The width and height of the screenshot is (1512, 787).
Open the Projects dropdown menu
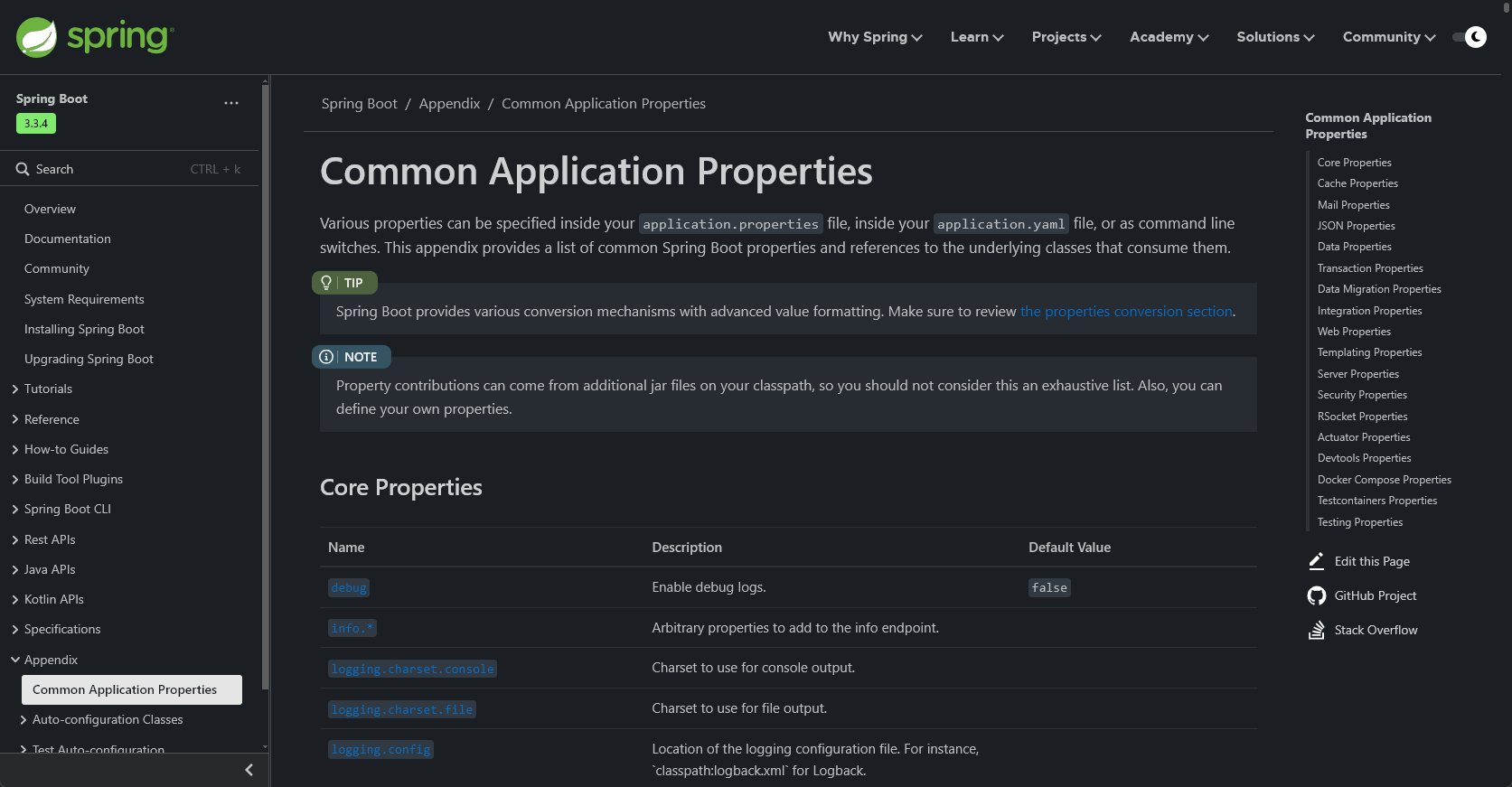[1066, 37]
